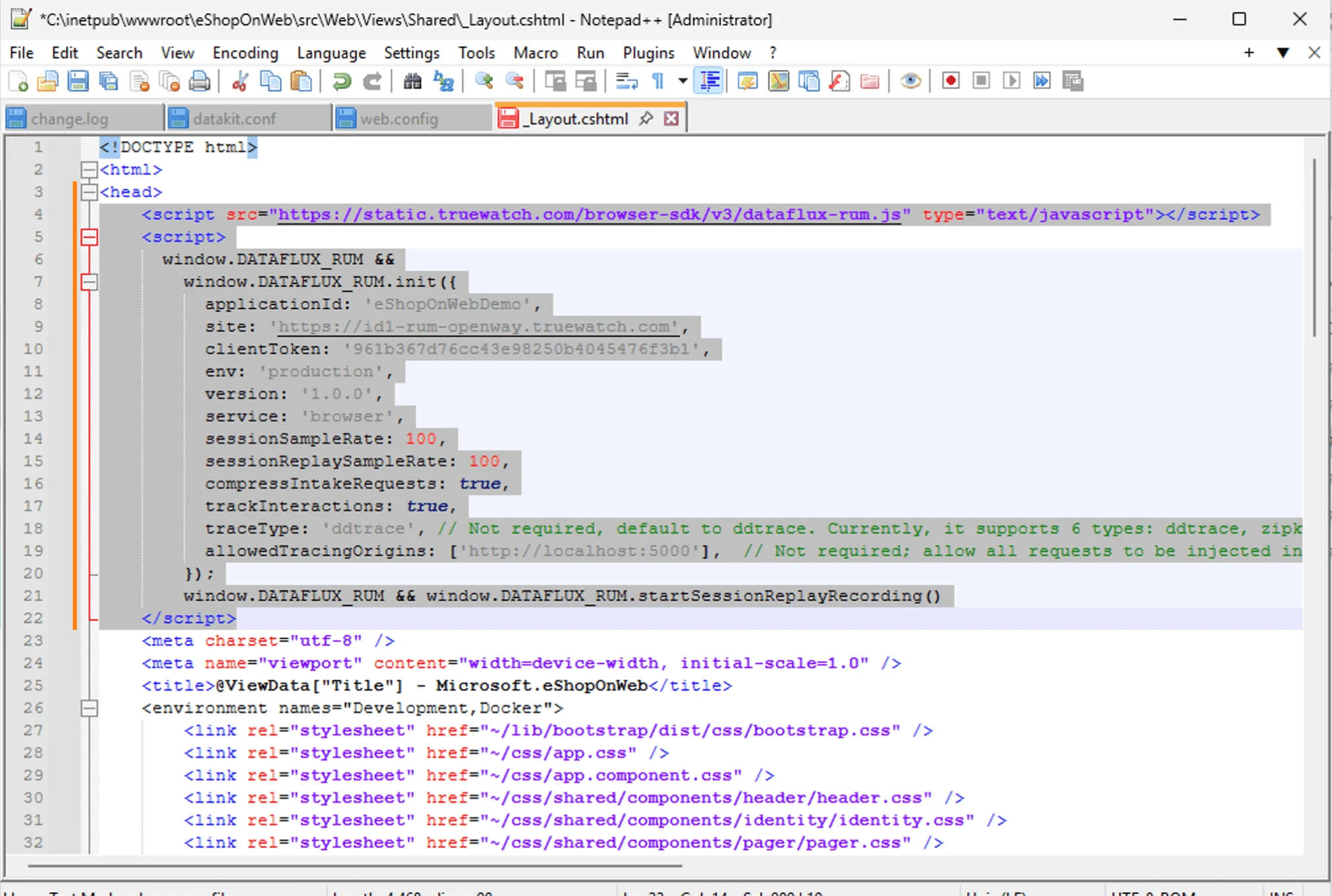Open the Document Map panel icon
The height and width of the screenshot is (896, 1332).
tap(779, 82)
